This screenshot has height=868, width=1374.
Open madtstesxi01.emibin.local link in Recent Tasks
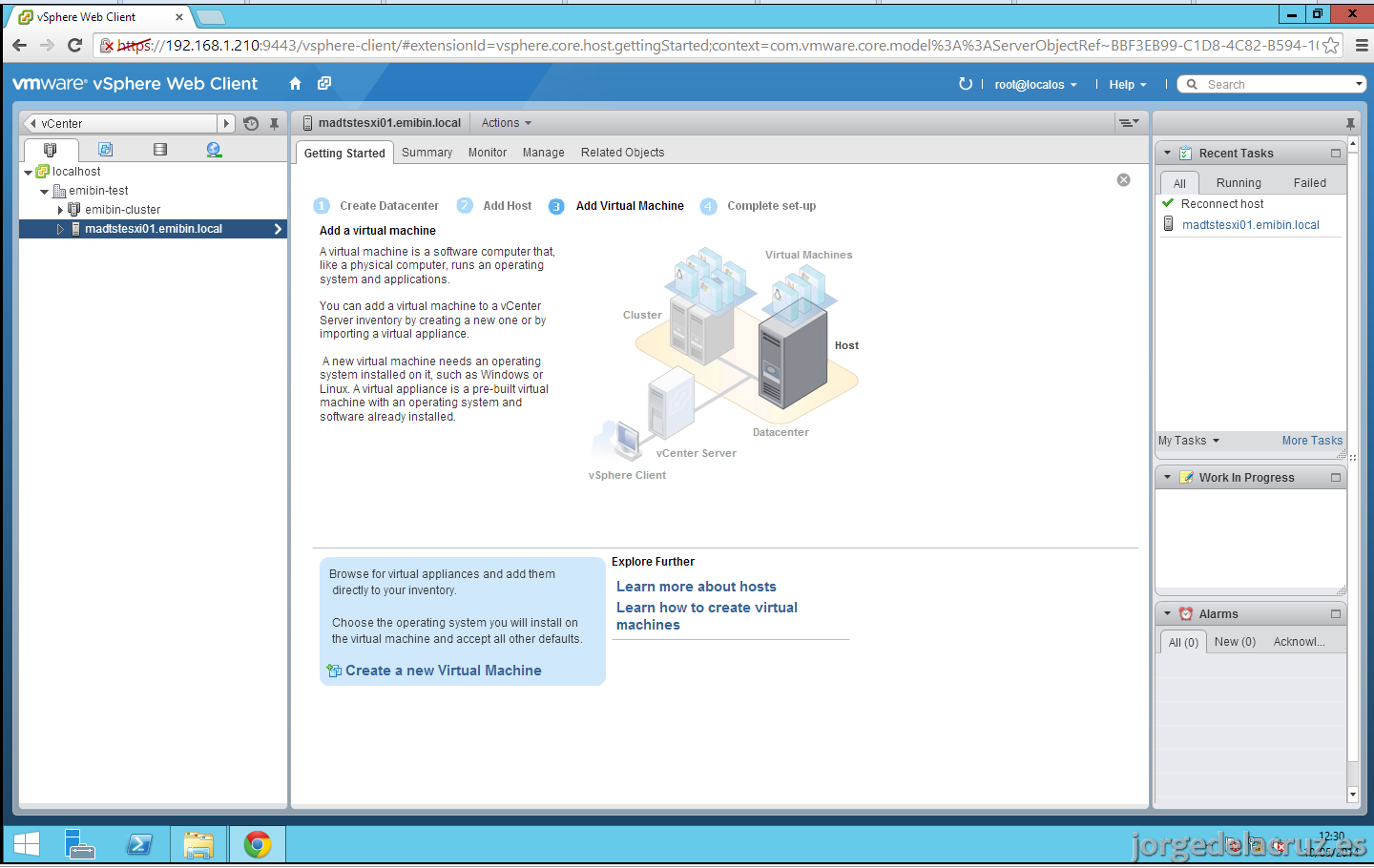tap(1250, 225)
